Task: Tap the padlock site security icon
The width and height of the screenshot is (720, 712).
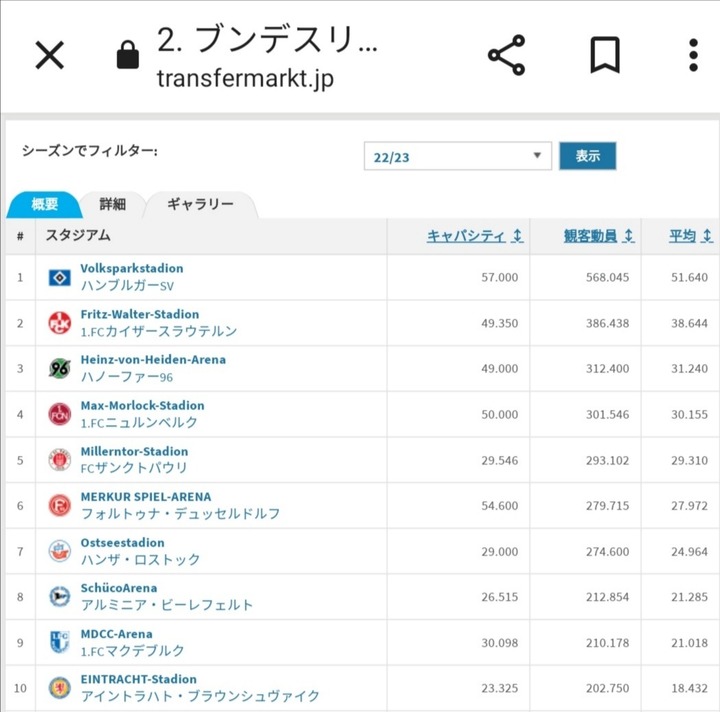Action: (x=128, y=55)
